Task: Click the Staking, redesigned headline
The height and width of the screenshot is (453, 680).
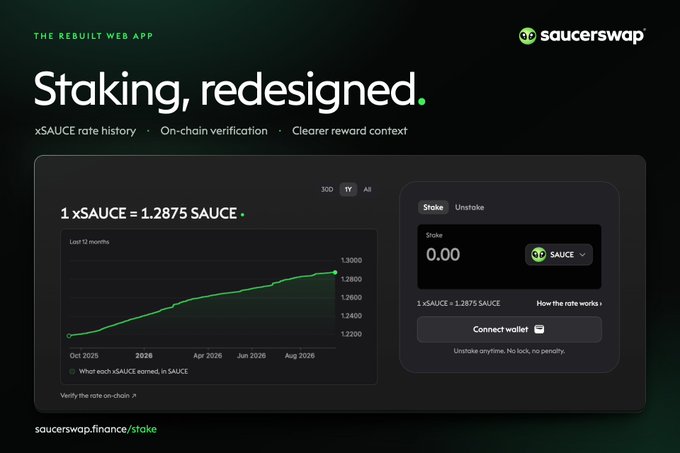Action: pos(229,90)
